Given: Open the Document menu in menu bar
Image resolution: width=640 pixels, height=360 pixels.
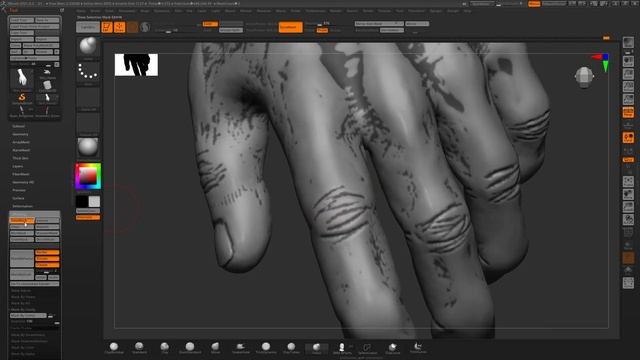Looking at the screenshot, I should click(127, 11).
